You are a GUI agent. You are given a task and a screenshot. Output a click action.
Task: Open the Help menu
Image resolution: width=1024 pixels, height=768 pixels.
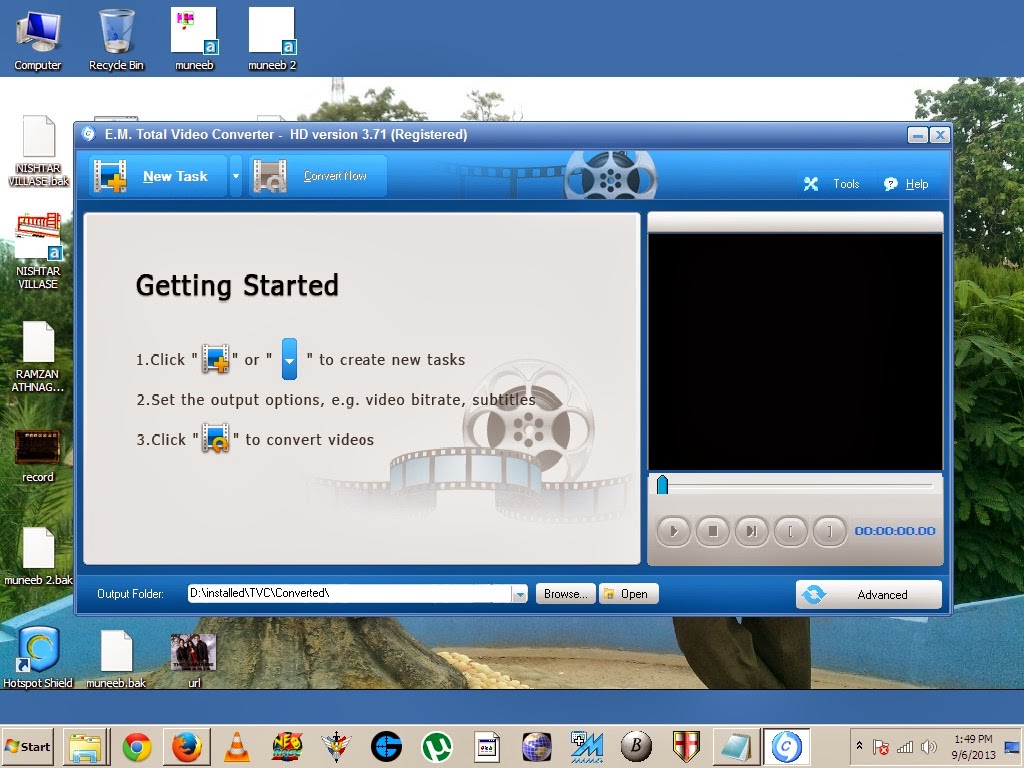[906, 184]
